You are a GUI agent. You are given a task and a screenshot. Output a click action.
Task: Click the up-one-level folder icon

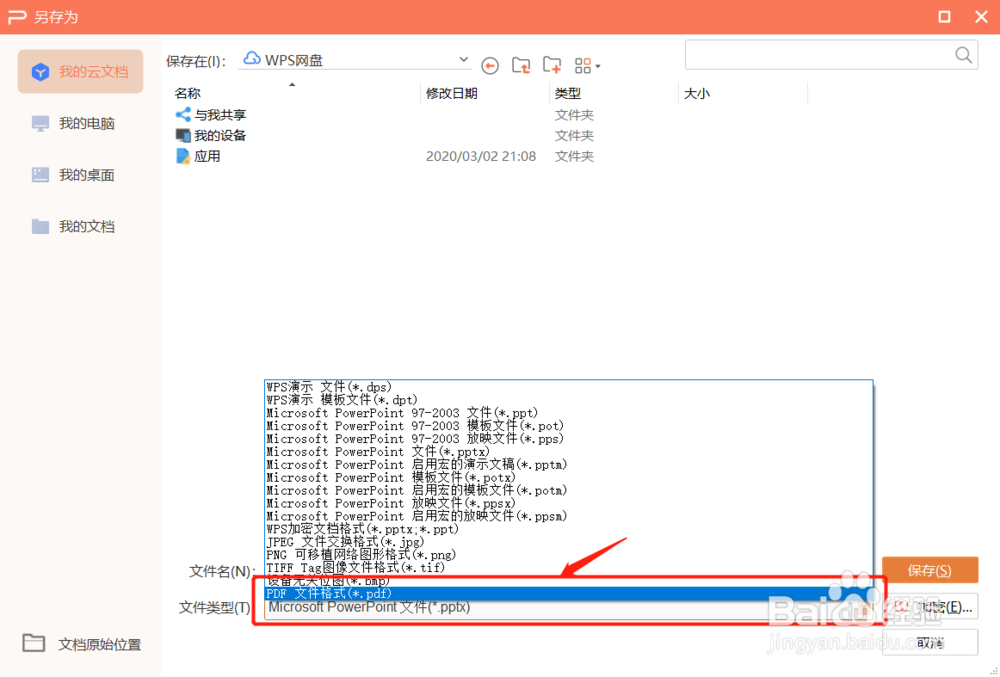[x=521, y=65]
